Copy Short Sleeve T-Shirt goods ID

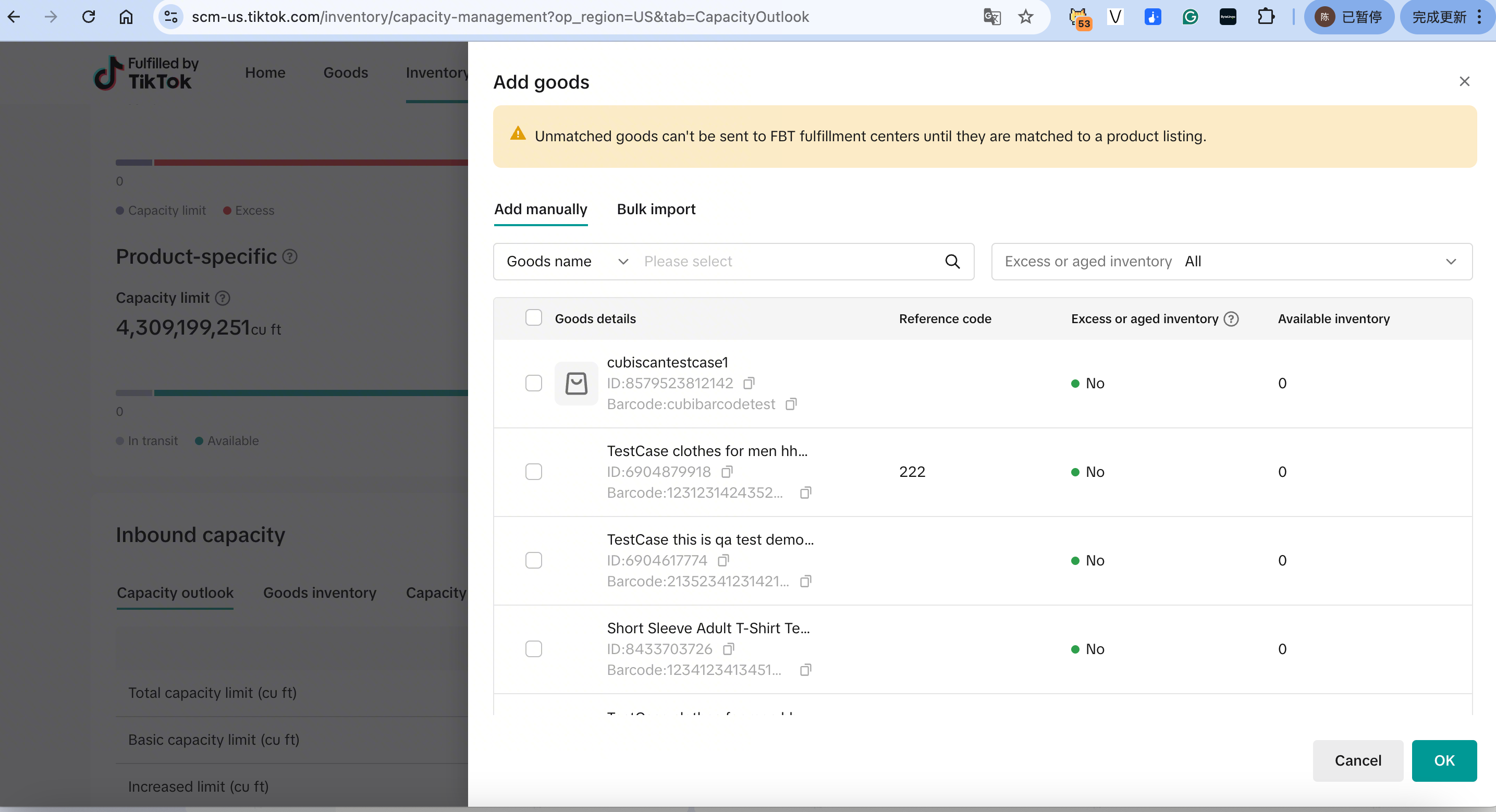point(728,649)
